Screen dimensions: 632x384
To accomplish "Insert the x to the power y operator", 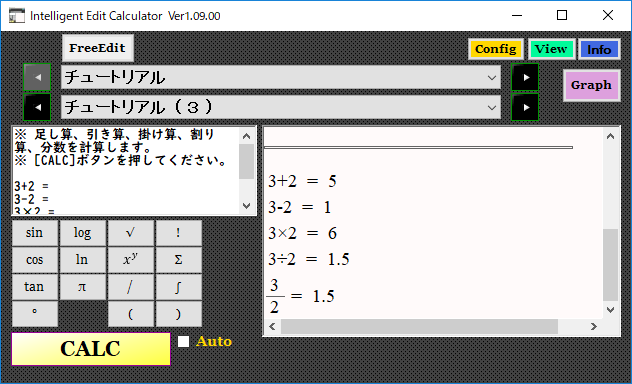I will (131, 259).
